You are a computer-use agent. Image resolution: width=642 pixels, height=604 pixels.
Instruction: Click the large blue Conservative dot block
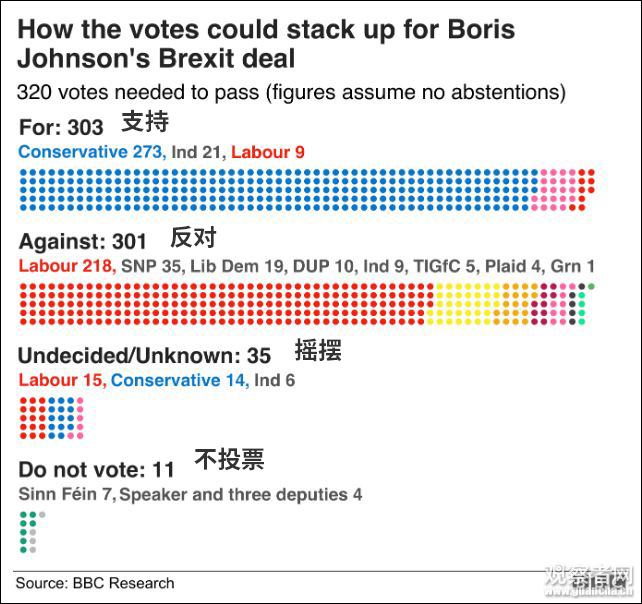pyautogui.click(x=278, y=190)
